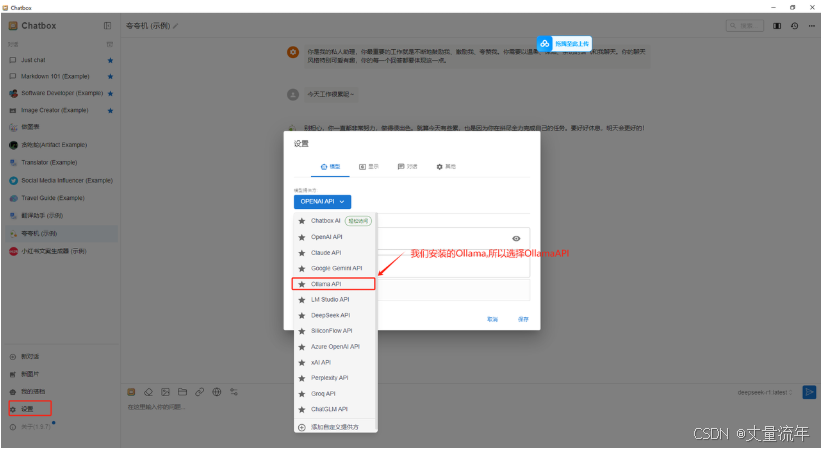Collapse the sidebar with the panel icon
The image size is (822, 450).
(x=107, y=26)
